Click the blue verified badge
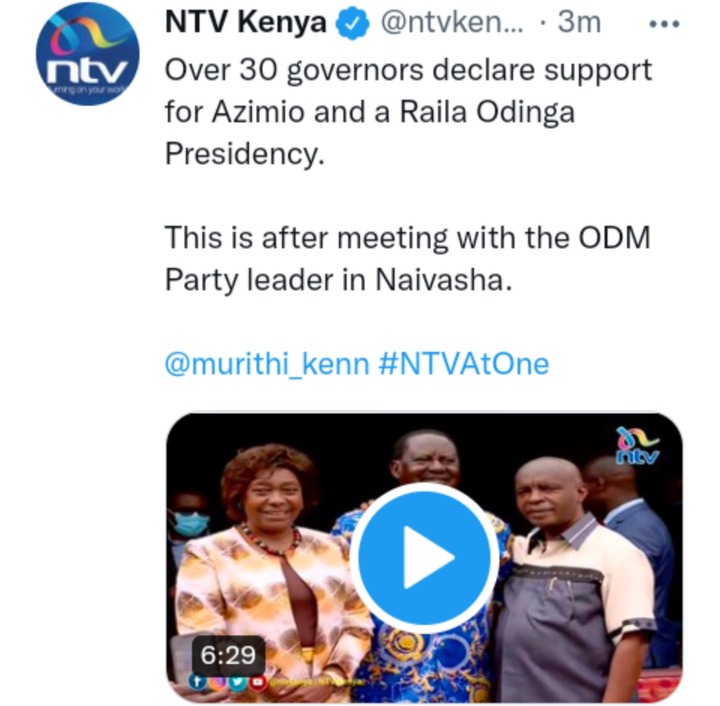 [353, 24]
